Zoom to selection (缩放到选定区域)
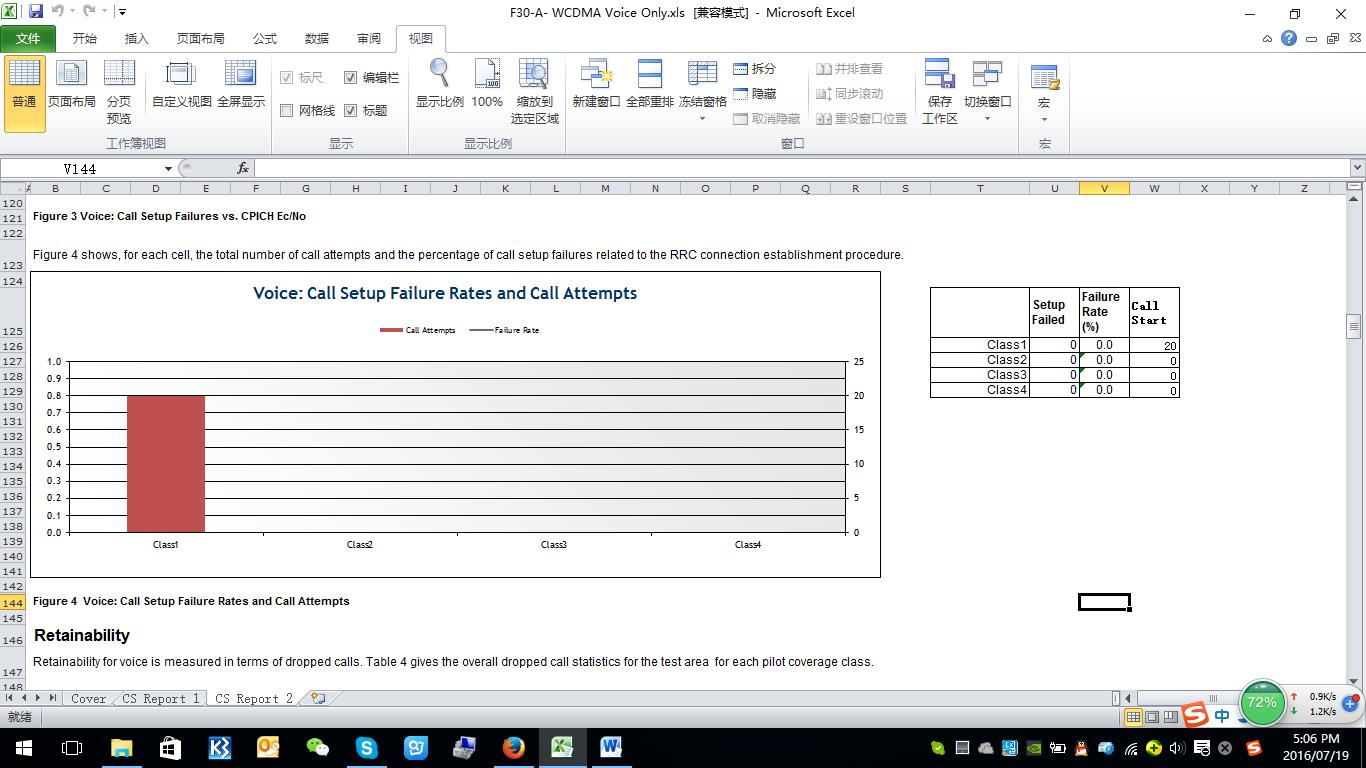Image resolution: width=1366 pixels, height=768 pixels. [x=534, y=90]
